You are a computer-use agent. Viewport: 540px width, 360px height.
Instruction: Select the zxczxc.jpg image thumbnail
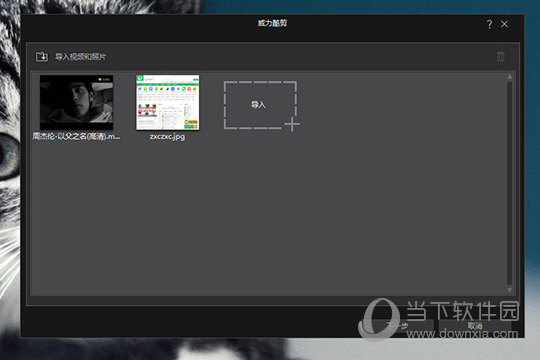(168, 102)
